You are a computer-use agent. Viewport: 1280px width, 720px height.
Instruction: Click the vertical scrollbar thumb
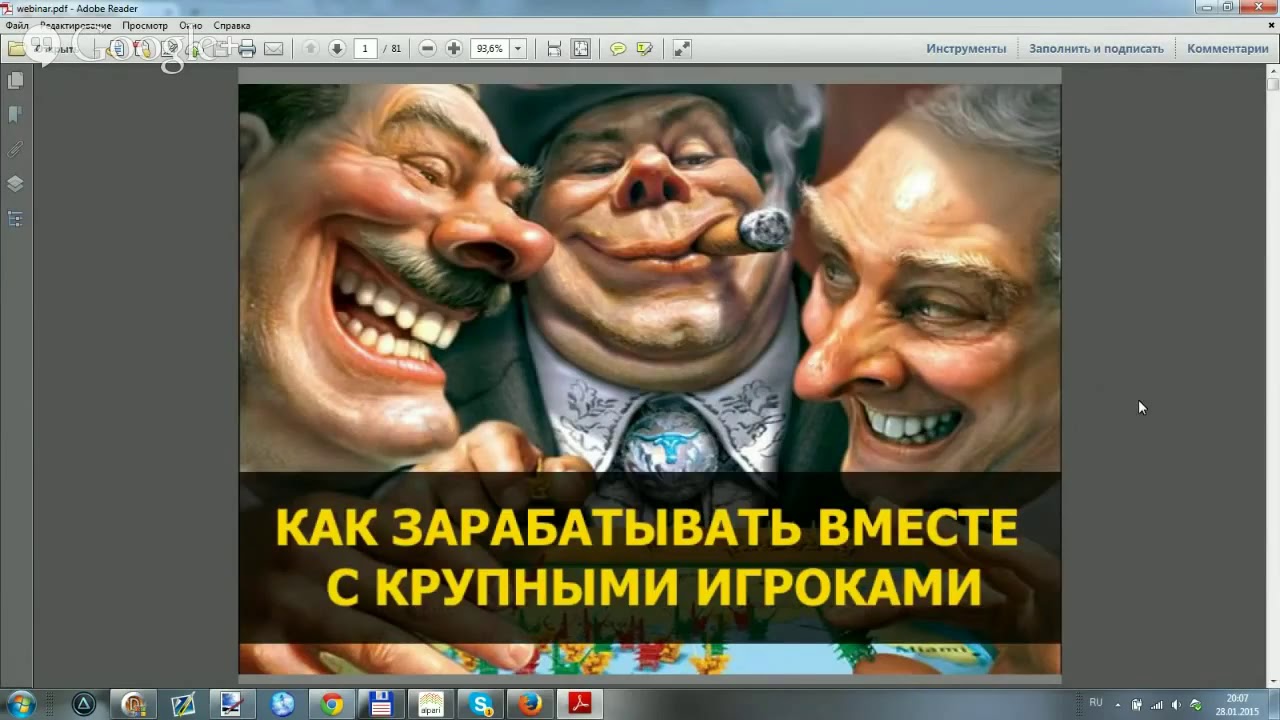tap(1272, 85)
